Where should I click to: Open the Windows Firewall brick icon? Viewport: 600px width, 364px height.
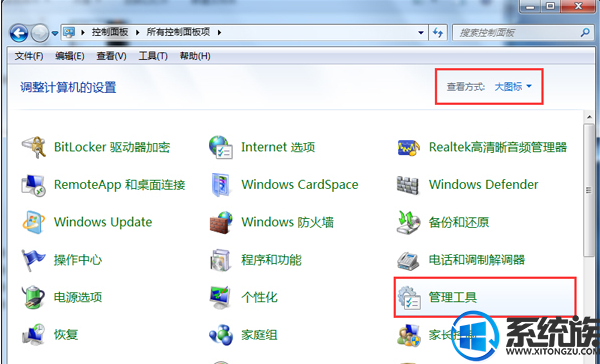[221, 222]
